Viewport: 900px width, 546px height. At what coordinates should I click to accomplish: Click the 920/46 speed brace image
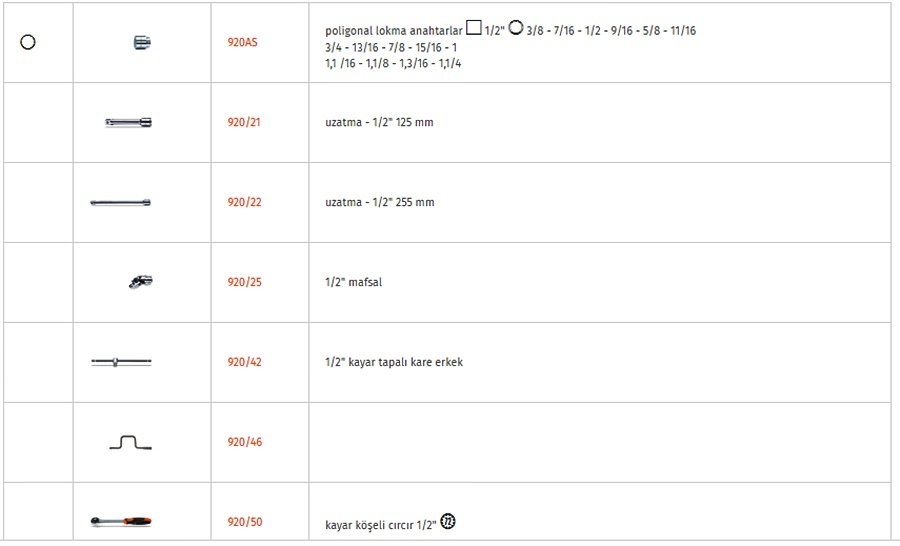click(x=130, y=442)
